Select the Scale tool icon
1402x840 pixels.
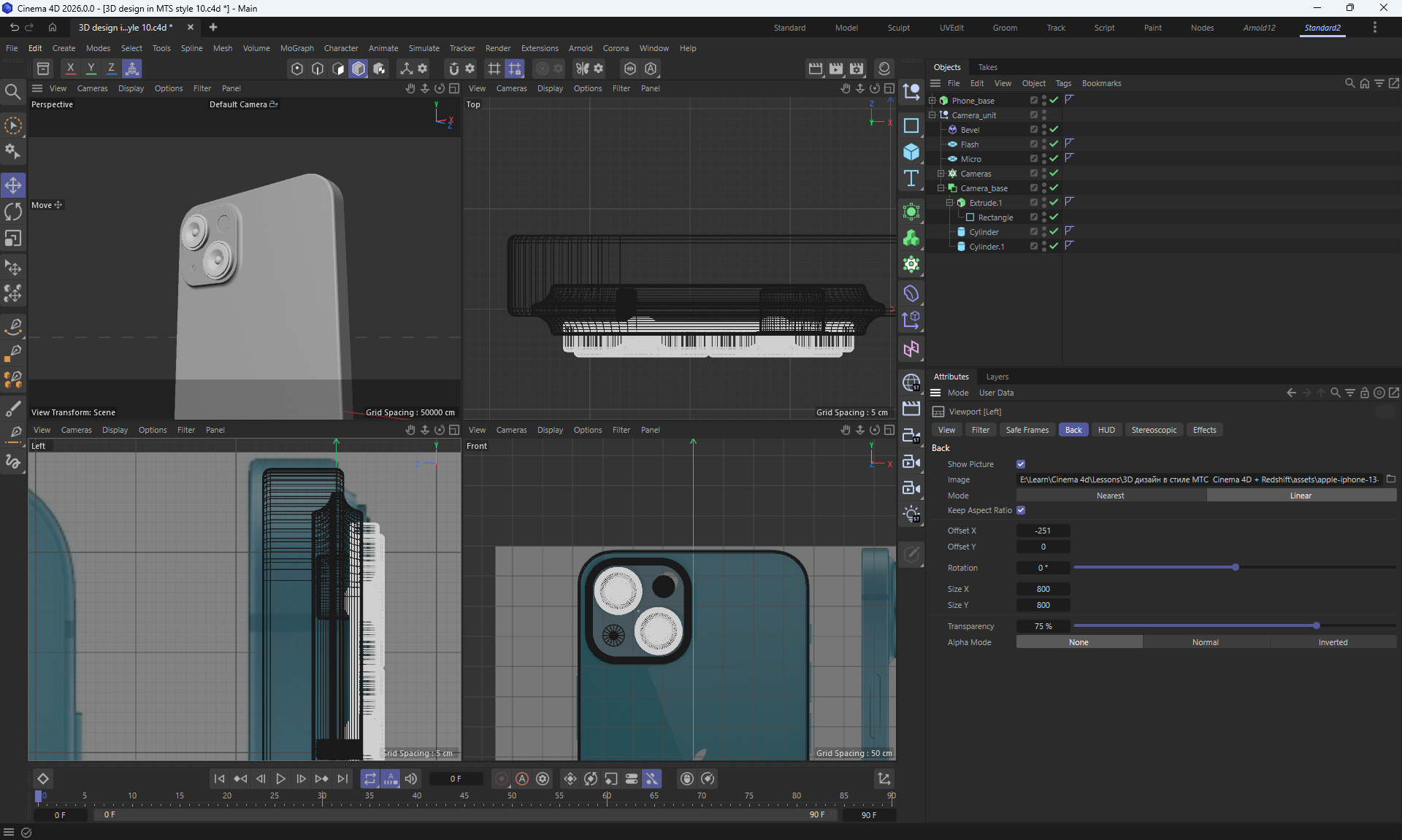pyautogui.click(x=13, y=239)
